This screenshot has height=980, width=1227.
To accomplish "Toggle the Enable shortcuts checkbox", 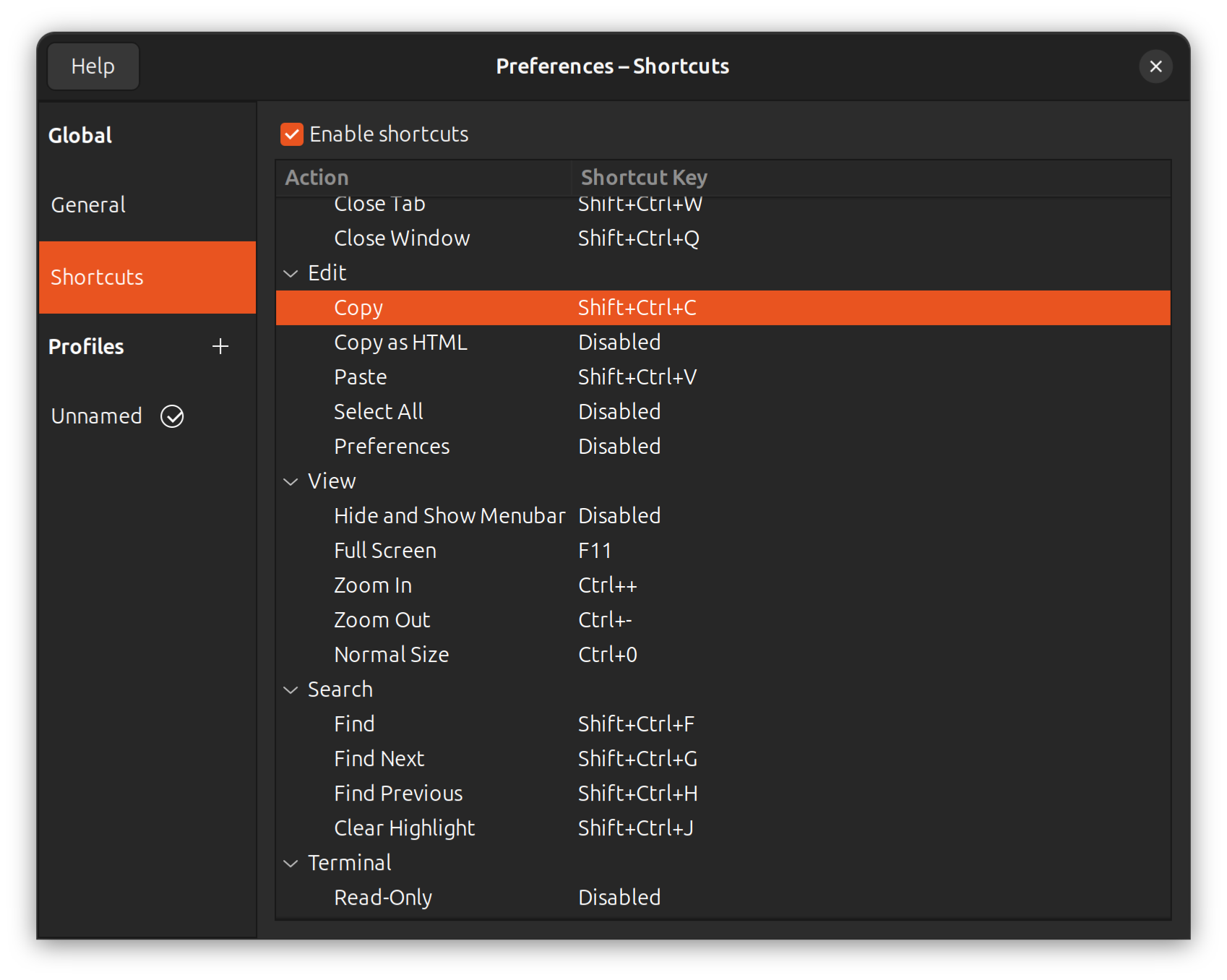I will tap(292, 134).
